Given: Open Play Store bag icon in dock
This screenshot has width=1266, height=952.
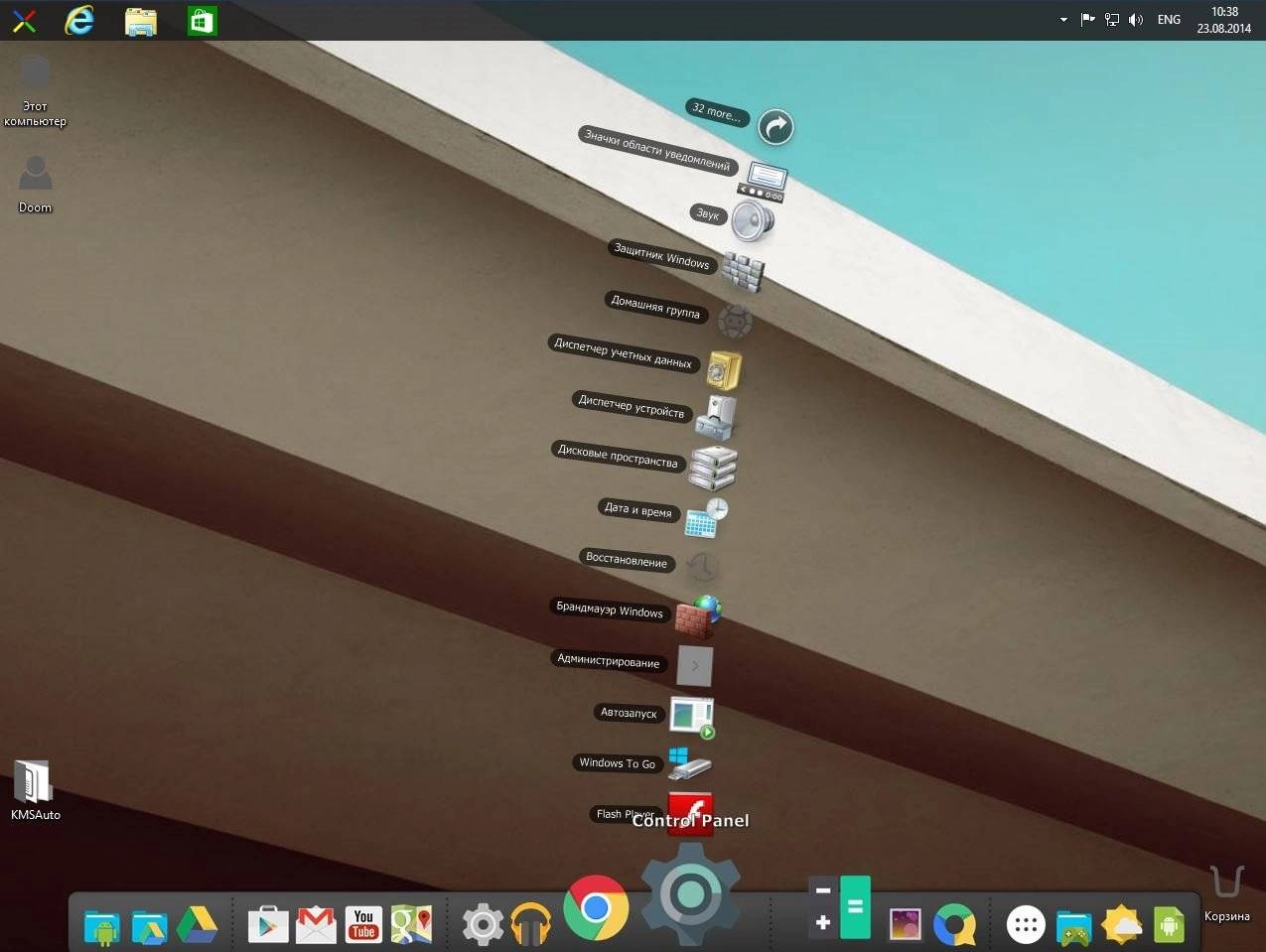Looking at the screenshot, I should 268,924.
